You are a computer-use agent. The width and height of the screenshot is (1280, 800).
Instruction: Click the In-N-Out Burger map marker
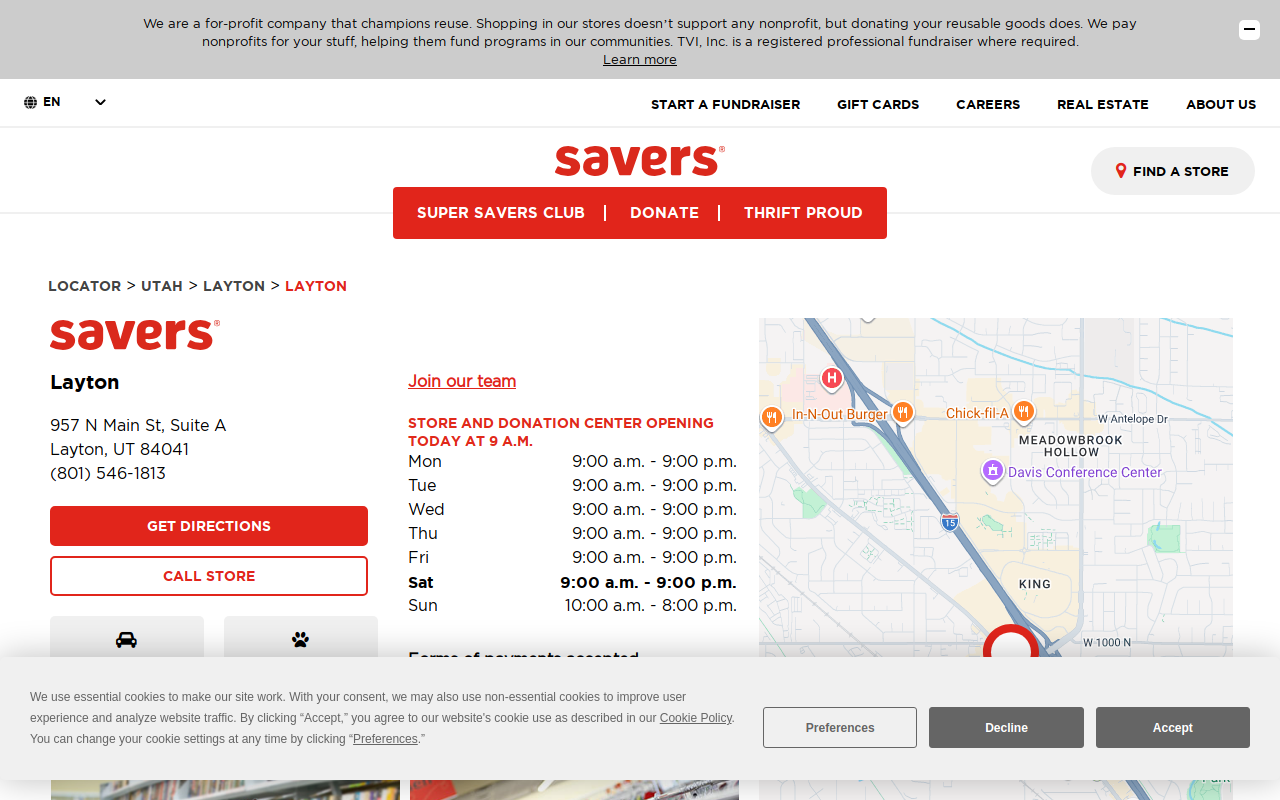point(903,412)
